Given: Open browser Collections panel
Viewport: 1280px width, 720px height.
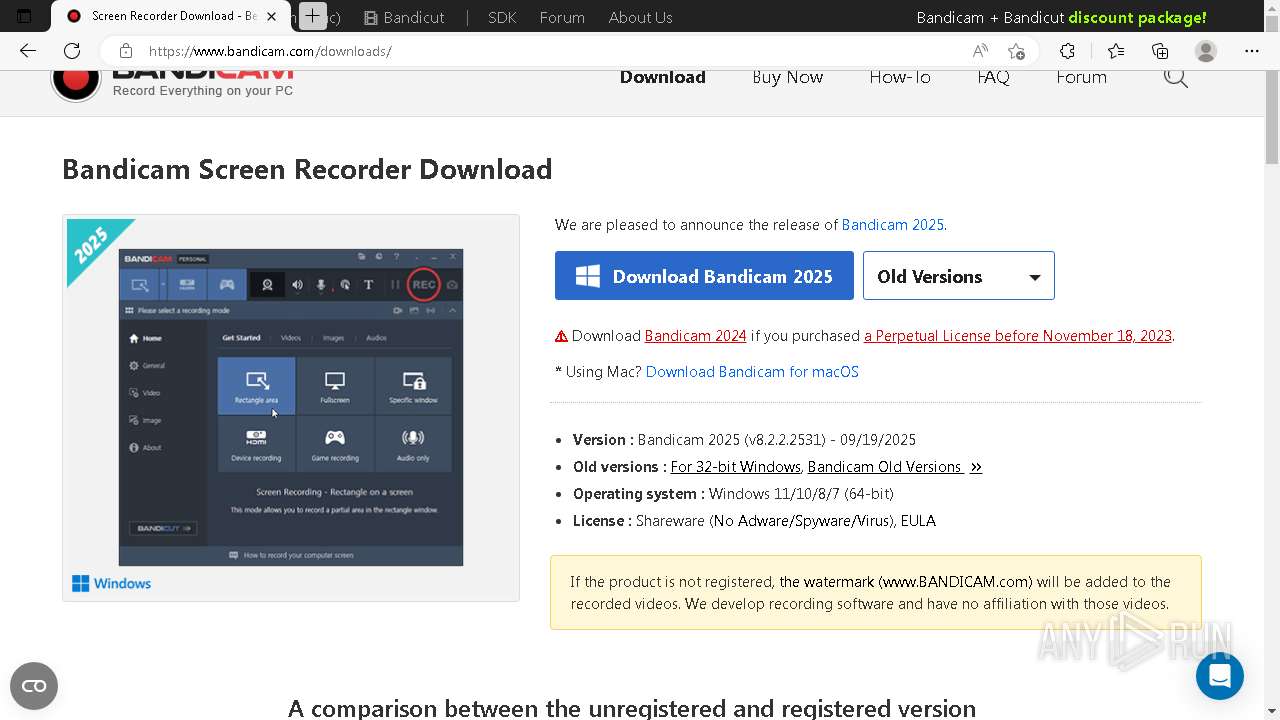Looking at the screenshot, I should pos(1160,51).
